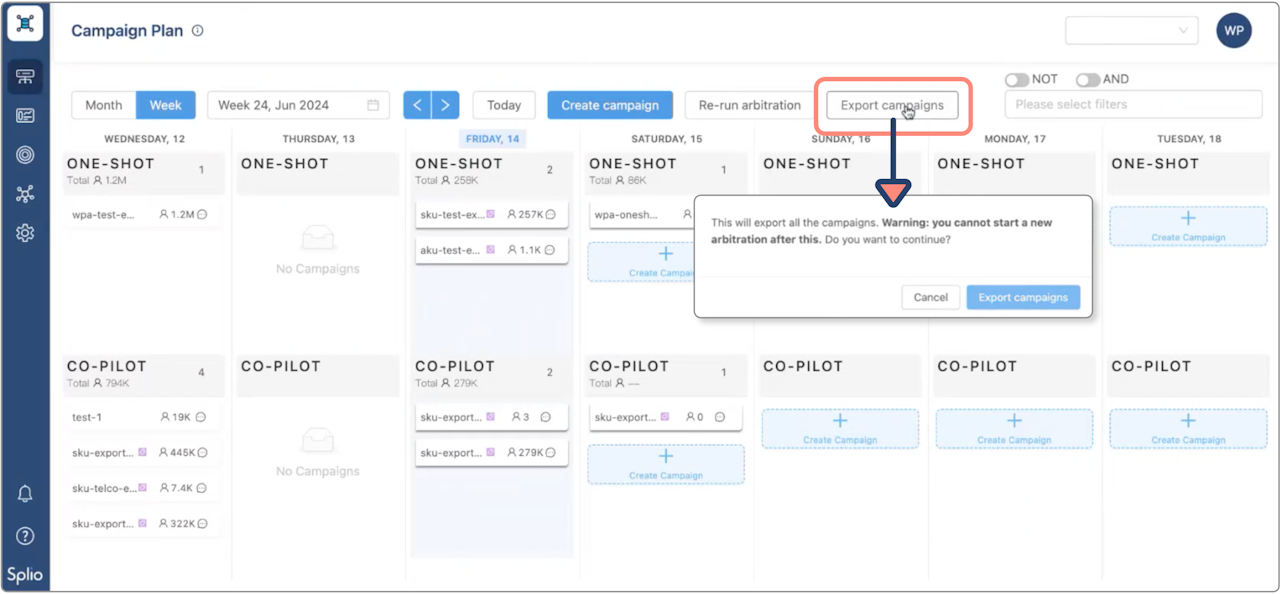The width and height of the screenshot is (1280, 594).
Task: Click Re-run arbitration button
Action: (749, 105)
